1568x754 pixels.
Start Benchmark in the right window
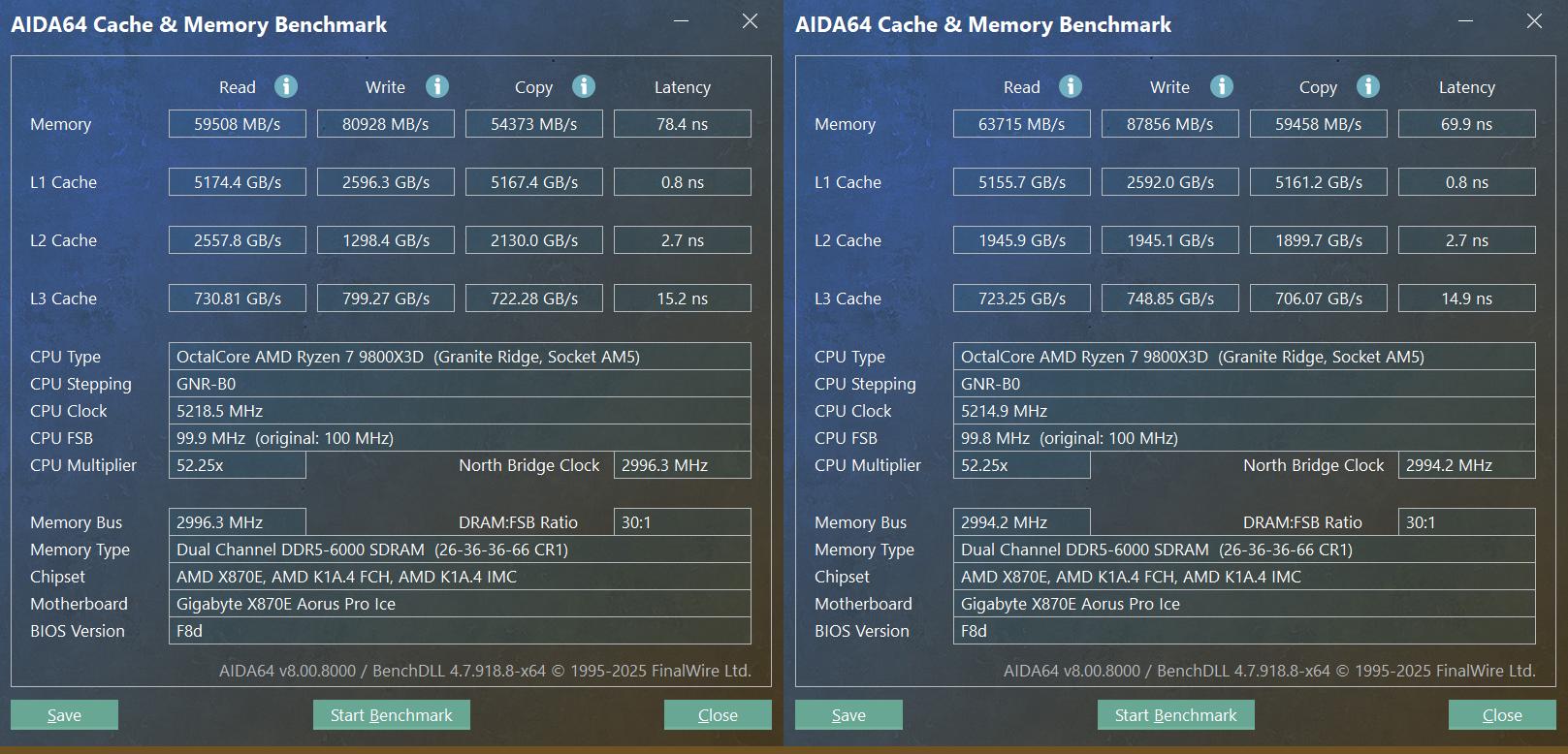(x=1176, y=715)
